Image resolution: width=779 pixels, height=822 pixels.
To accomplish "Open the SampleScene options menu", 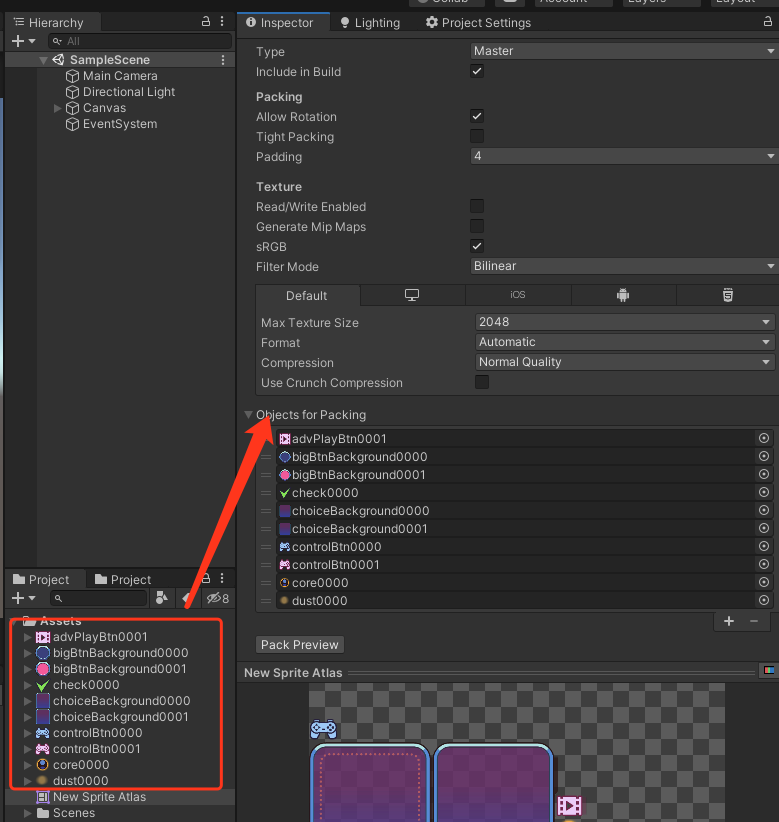I will (223, 60).
